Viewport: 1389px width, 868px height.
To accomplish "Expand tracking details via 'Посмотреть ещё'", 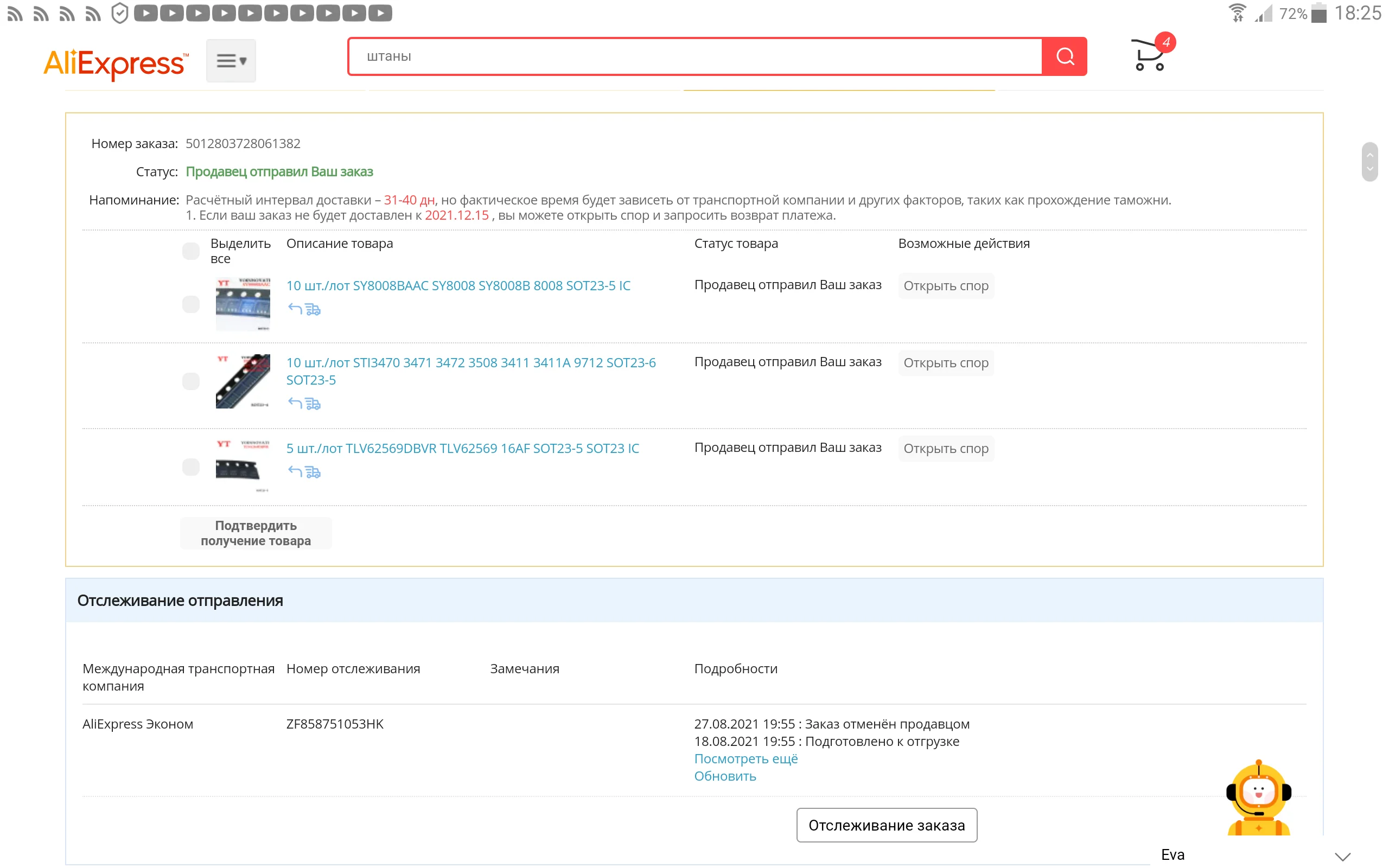I will (x=746, y=758).
